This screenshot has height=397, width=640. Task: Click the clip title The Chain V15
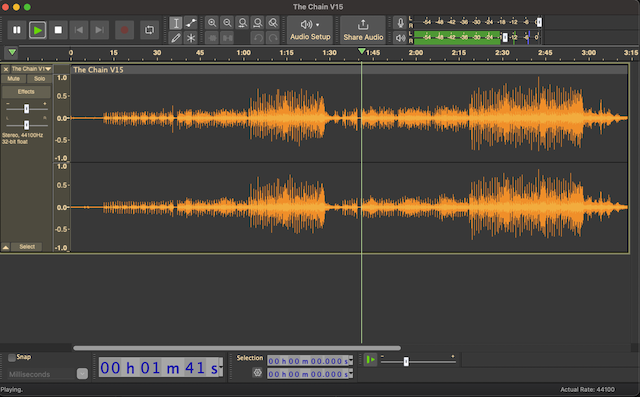pos(98,70)
